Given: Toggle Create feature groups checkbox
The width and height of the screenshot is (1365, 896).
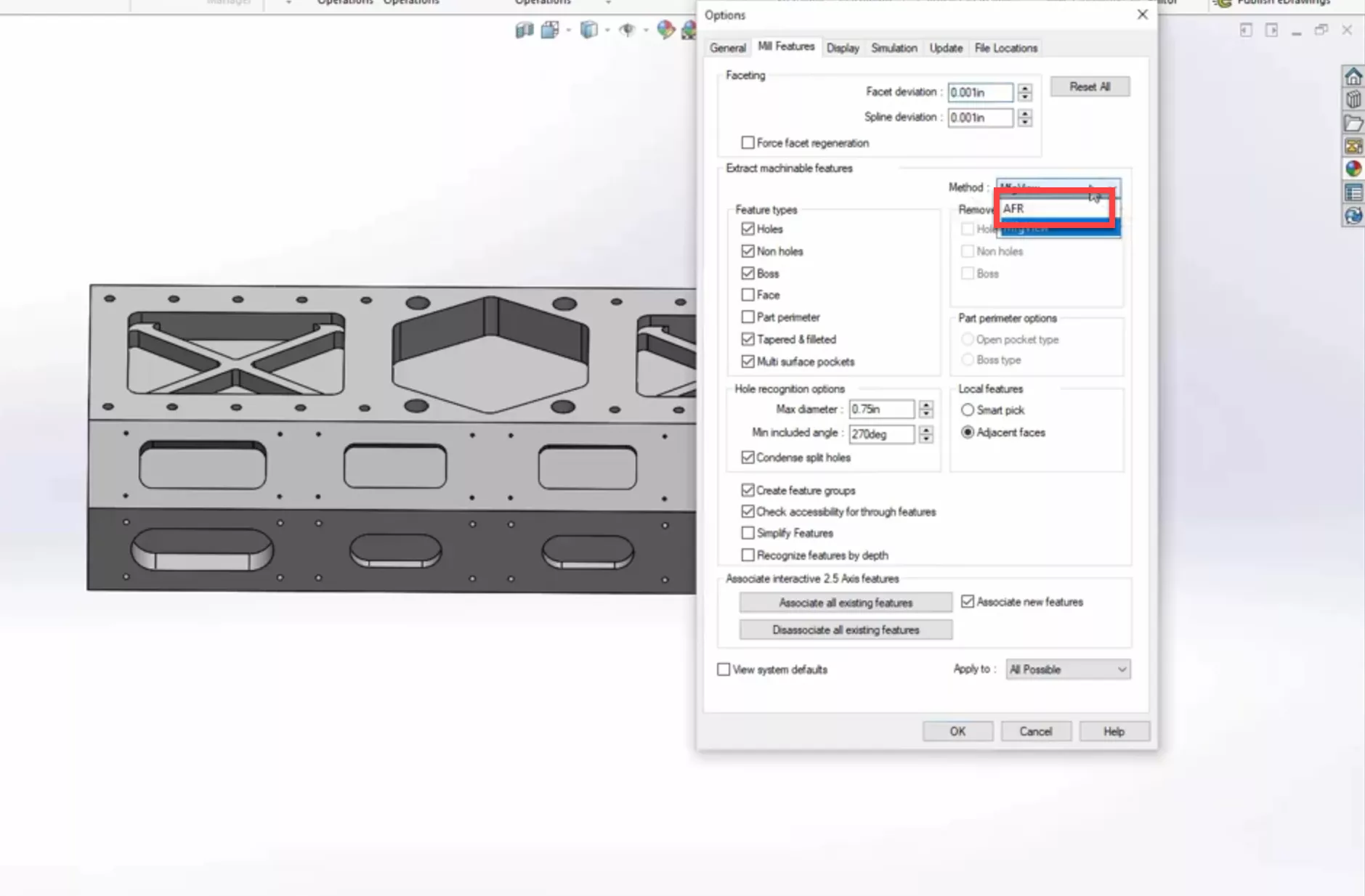Looking at the screenshot, I should (748, 490).
